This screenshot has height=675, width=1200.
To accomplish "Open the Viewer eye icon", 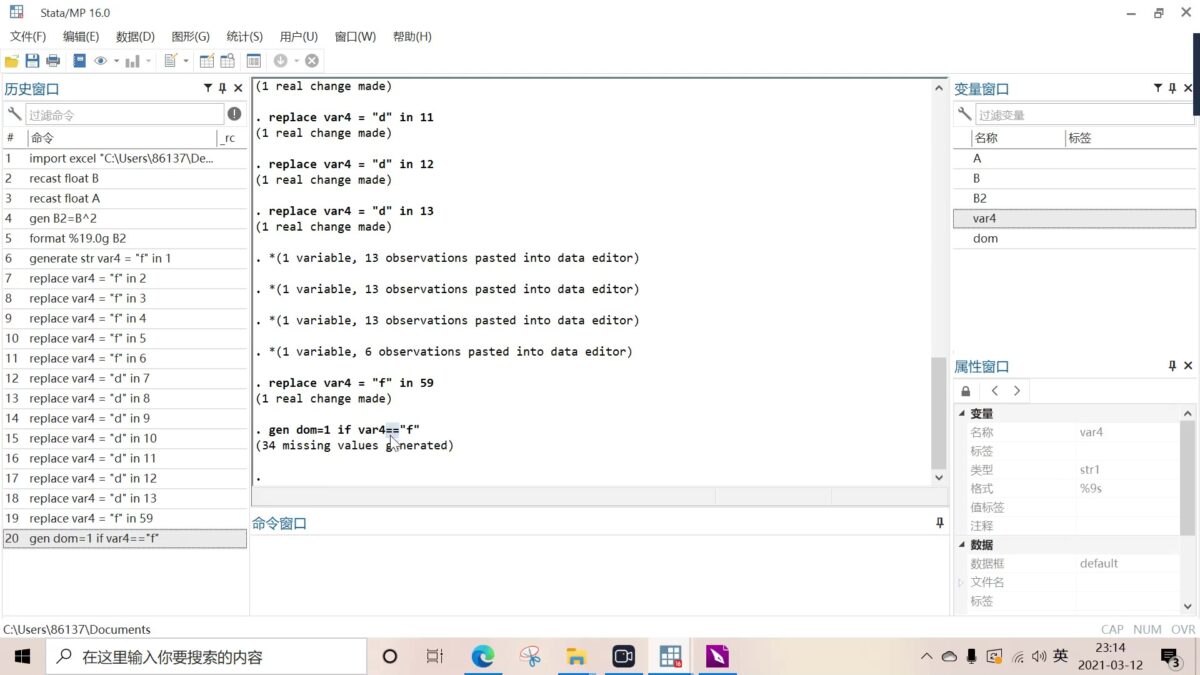I will click(100, 61).
